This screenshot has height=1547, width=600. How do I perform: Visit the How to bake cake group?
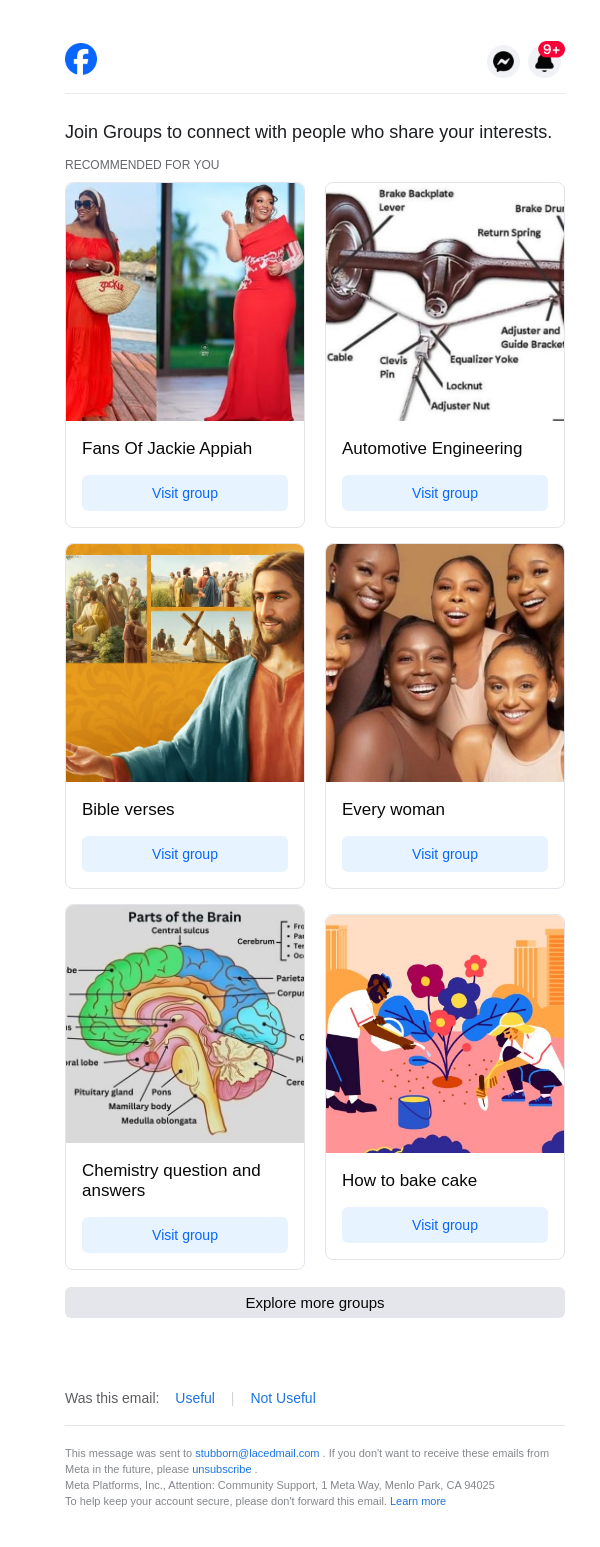click(445, 1225)
